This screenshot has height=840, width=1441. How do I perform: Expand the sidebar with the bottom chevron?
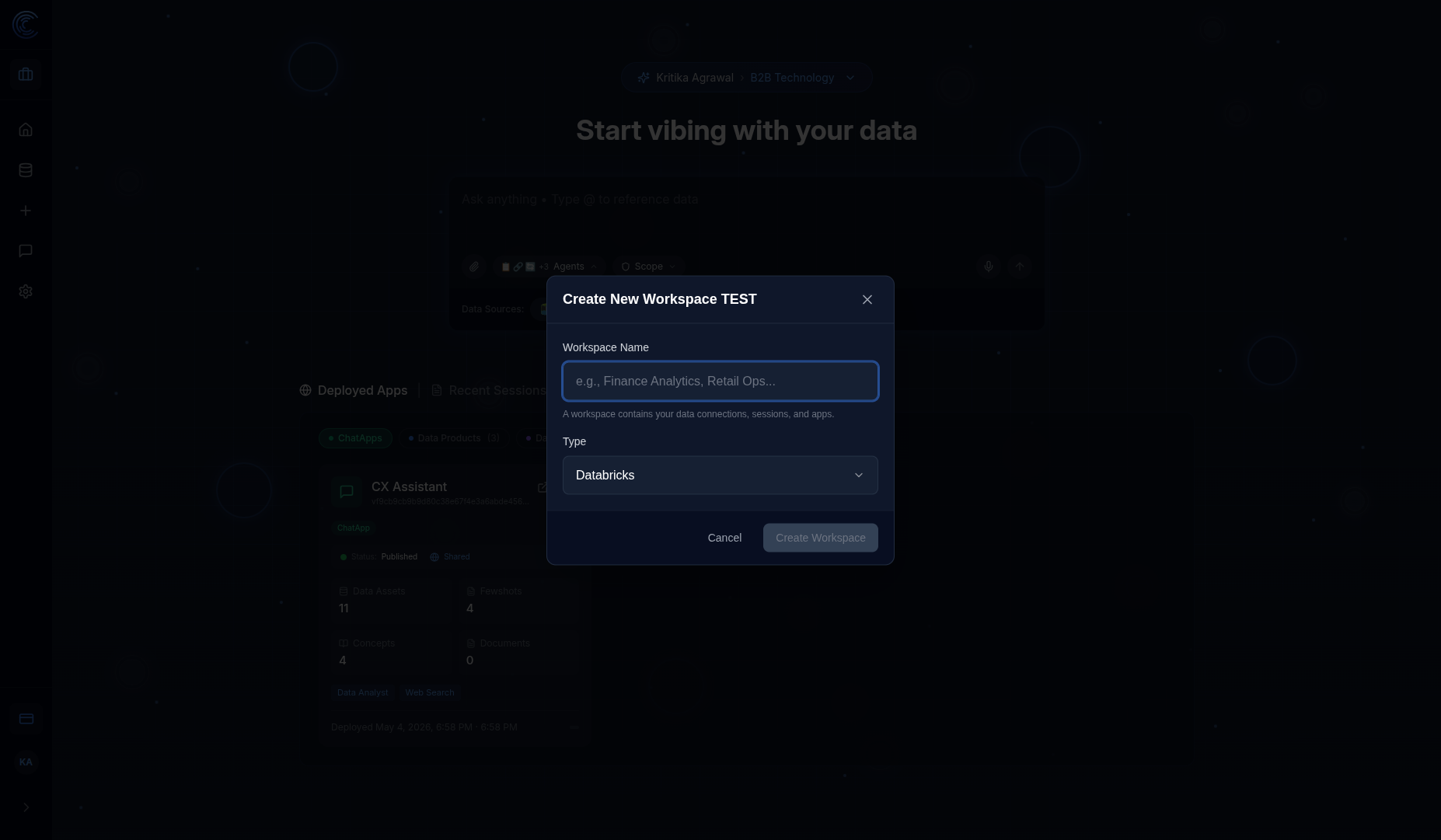(26, 807)
